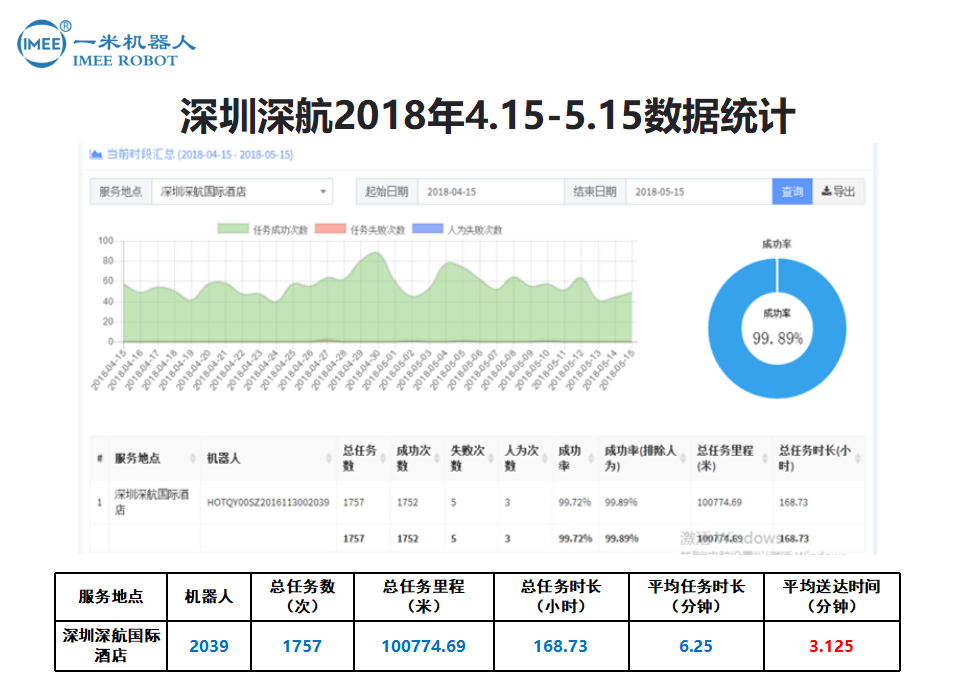This screenshot has height=700, width=960.
Task: Click the IMEE circular logo icon
Action: click(x=42, y=43)
